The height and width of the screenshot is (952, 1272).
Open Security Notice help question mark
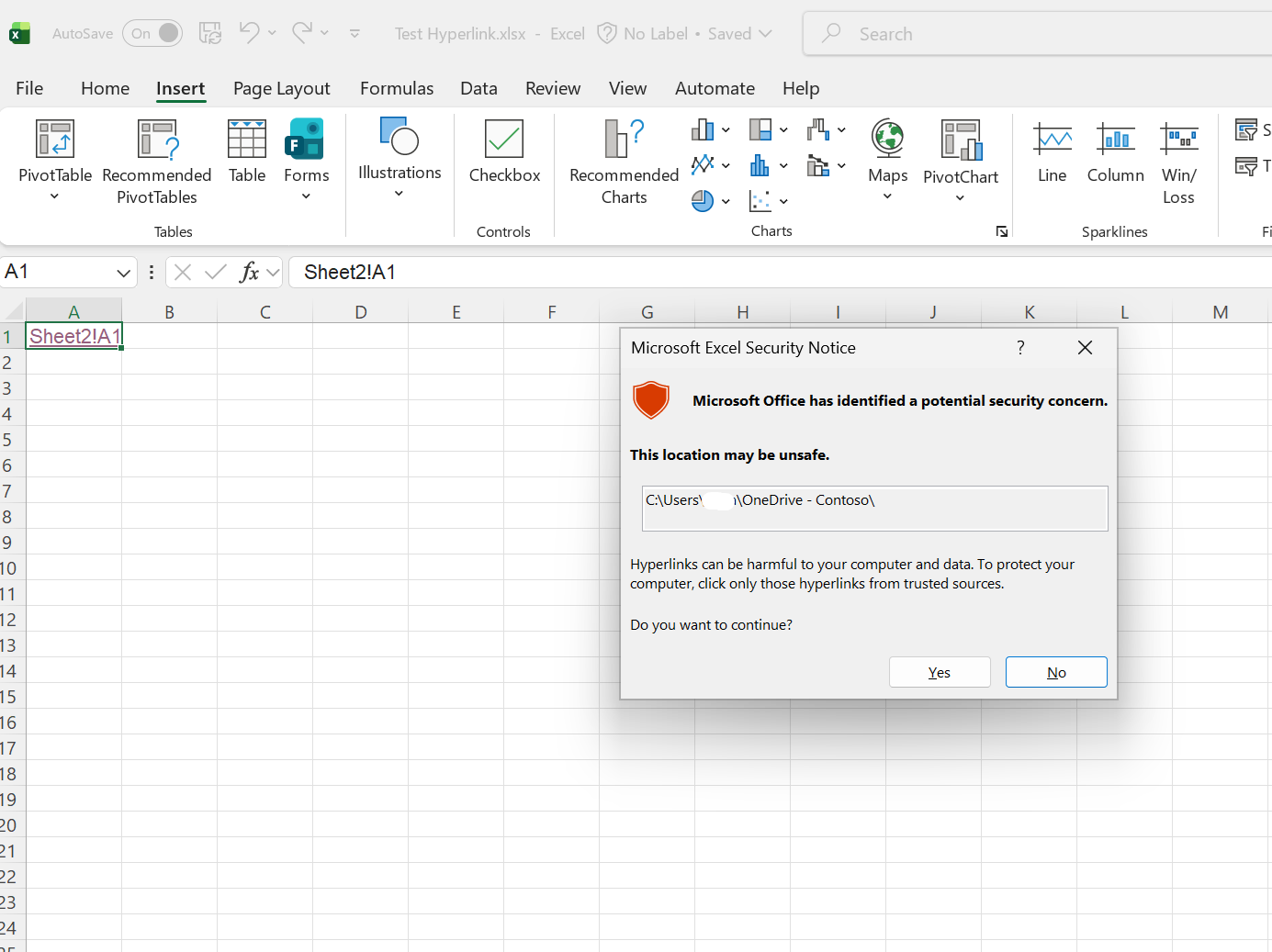coord(1020,347)
